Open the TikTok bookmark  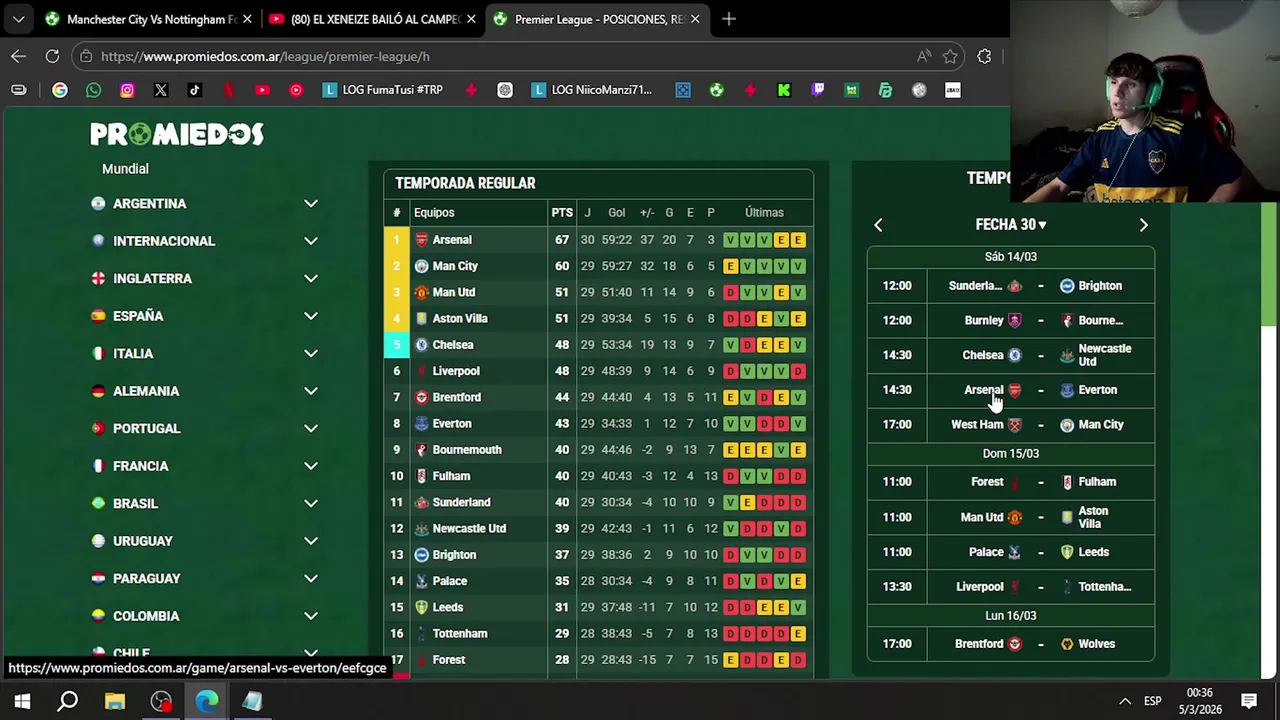click(195, 90)
